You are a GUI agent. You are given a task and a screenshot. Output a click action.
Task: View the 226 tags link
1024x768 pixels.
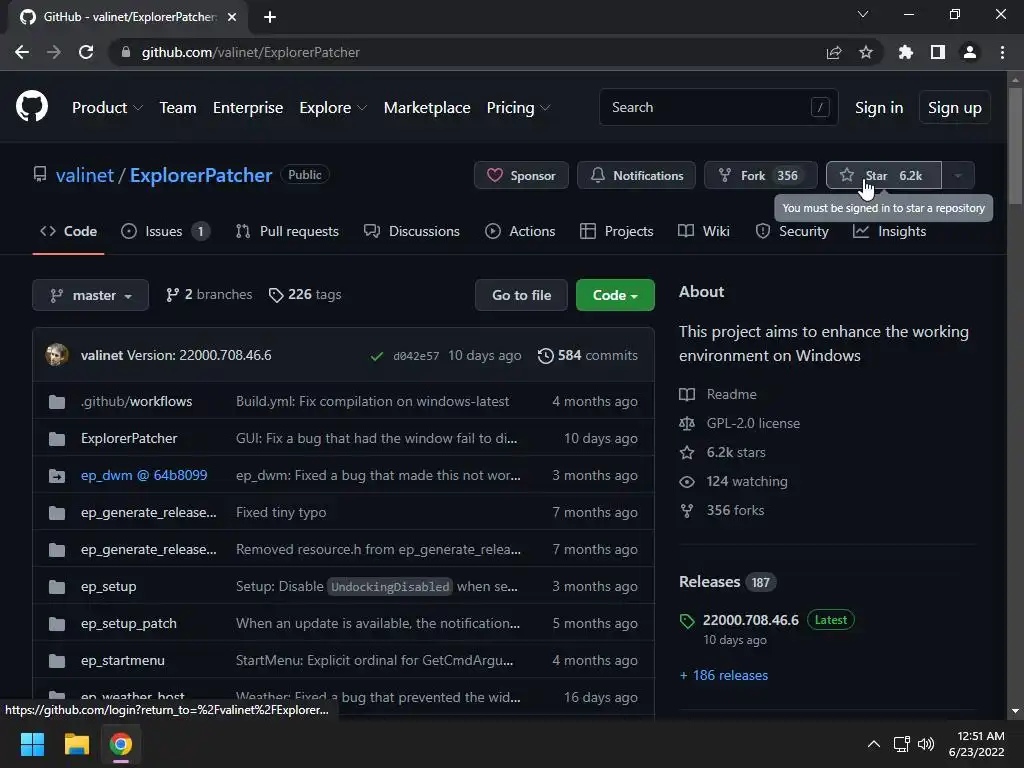(x=305, y=295)
